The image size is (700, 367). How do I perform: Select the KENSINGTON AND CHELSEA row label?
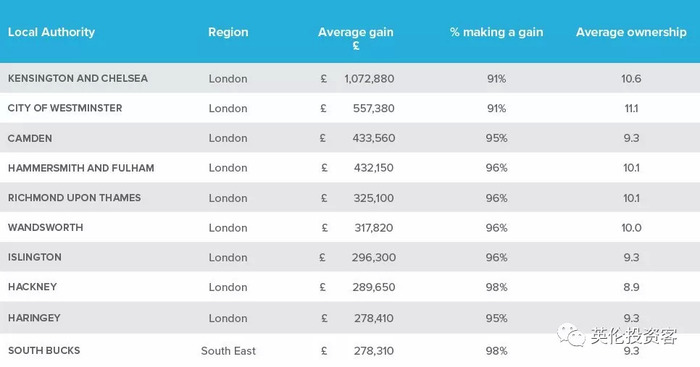tap(78, 78)
